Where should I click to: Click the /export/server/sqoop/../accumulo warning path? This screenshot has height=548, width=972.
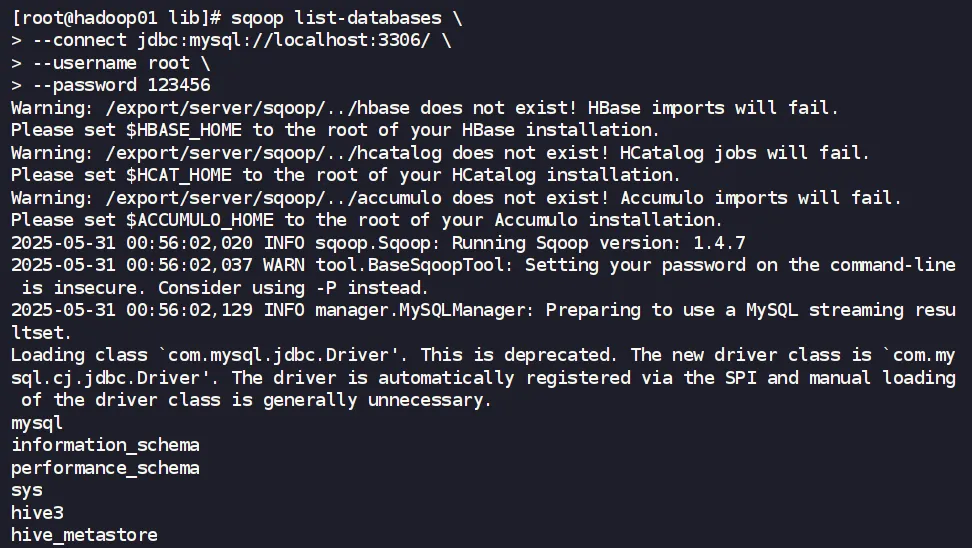[273, 198]
